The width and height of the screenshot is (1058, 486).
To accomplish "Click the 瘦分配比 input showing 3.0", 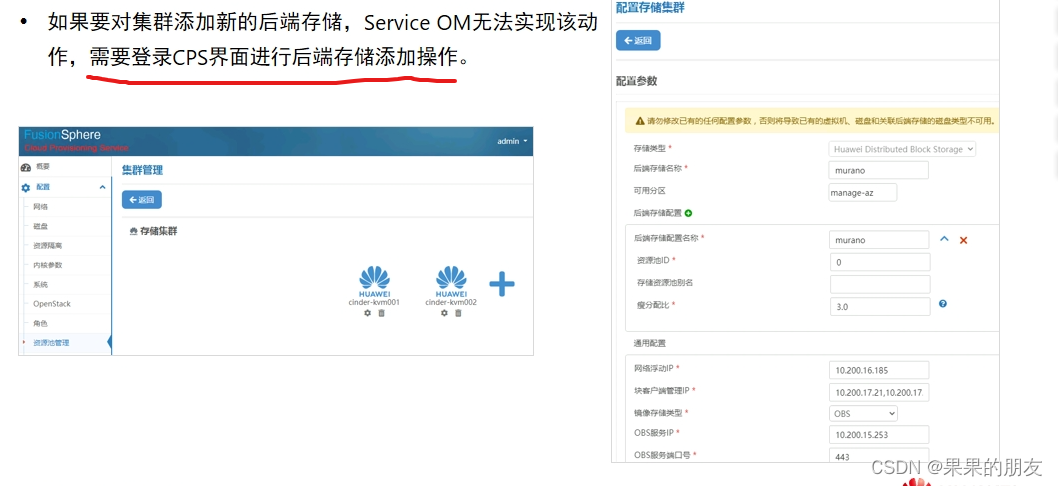I will coord(880,306).
